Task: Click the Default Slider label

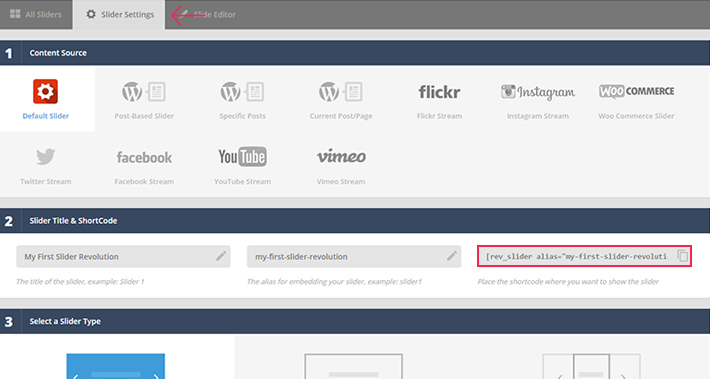Action: tap(46, 116)
